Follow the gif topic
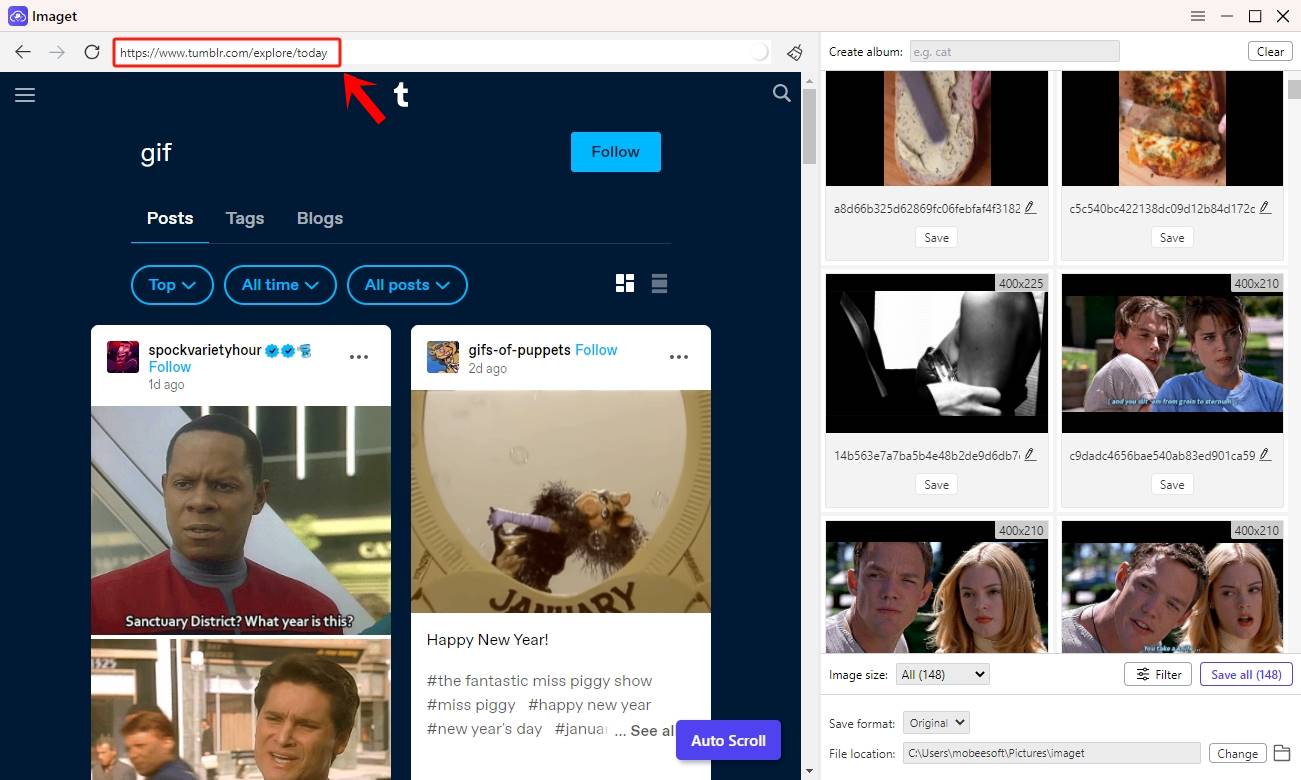The height and width of the screenshot is (780, 1301). pyautogui.click(x=615, y=151)
